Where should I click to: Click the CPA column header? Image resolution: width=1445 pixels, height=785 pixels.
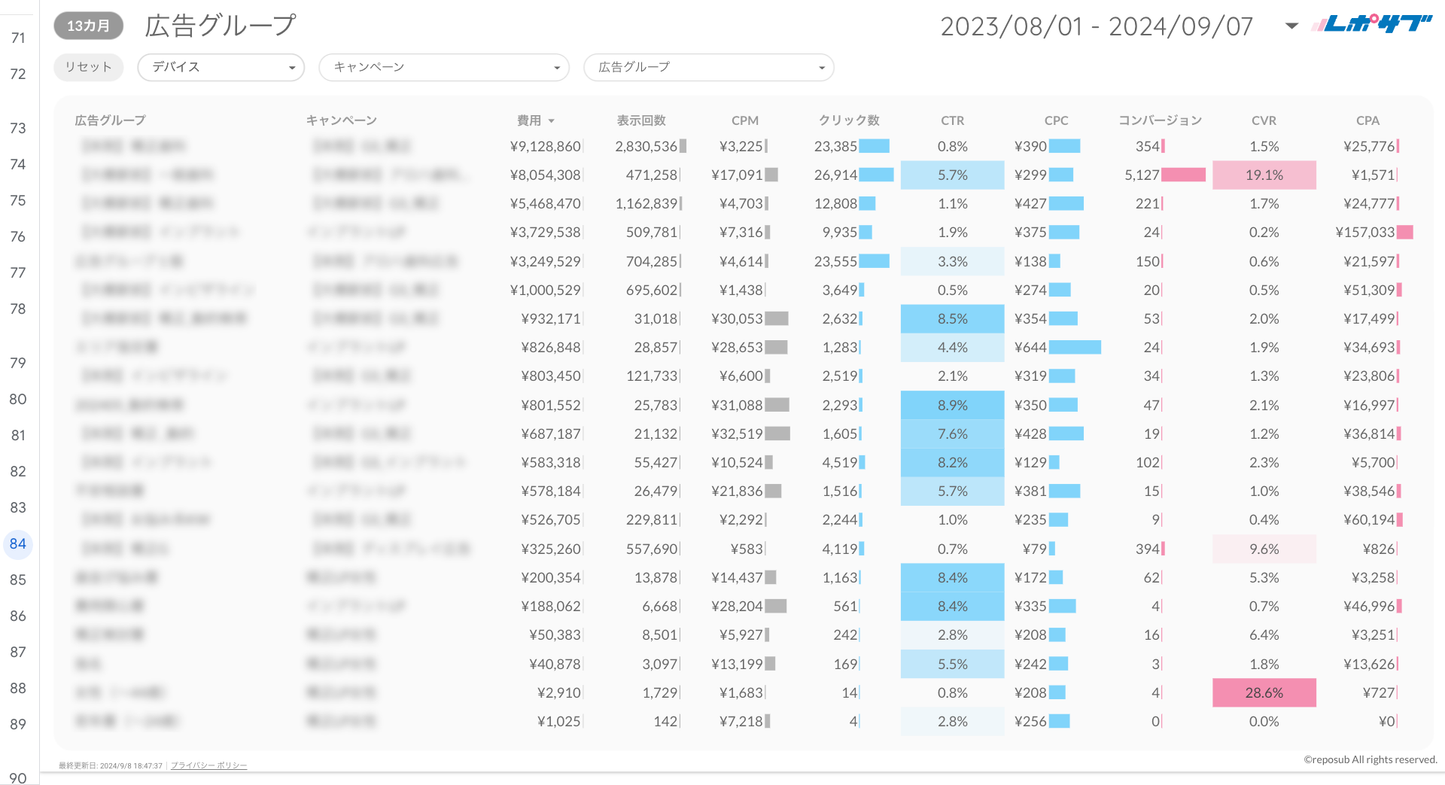point(1368,120)
